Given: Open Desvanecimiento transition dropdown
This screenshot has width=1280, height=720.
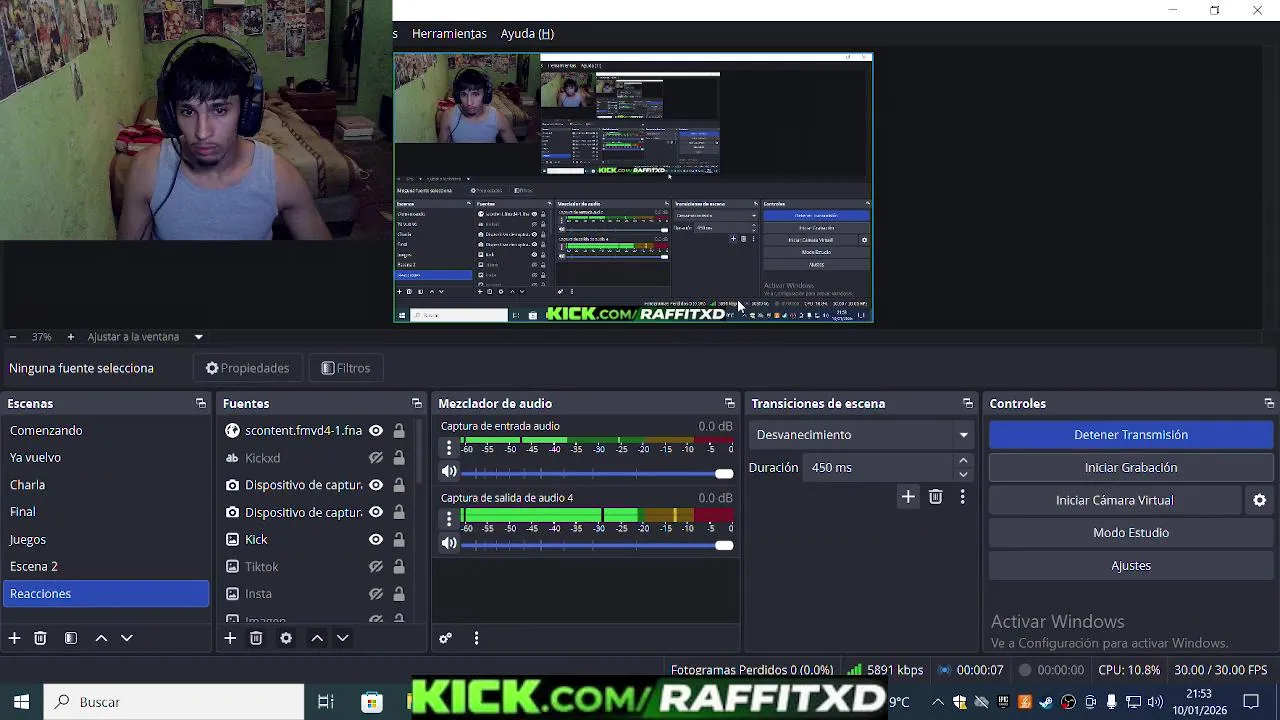Looking at the screenshot, I should pyautogui.click(x=861, y=435).
